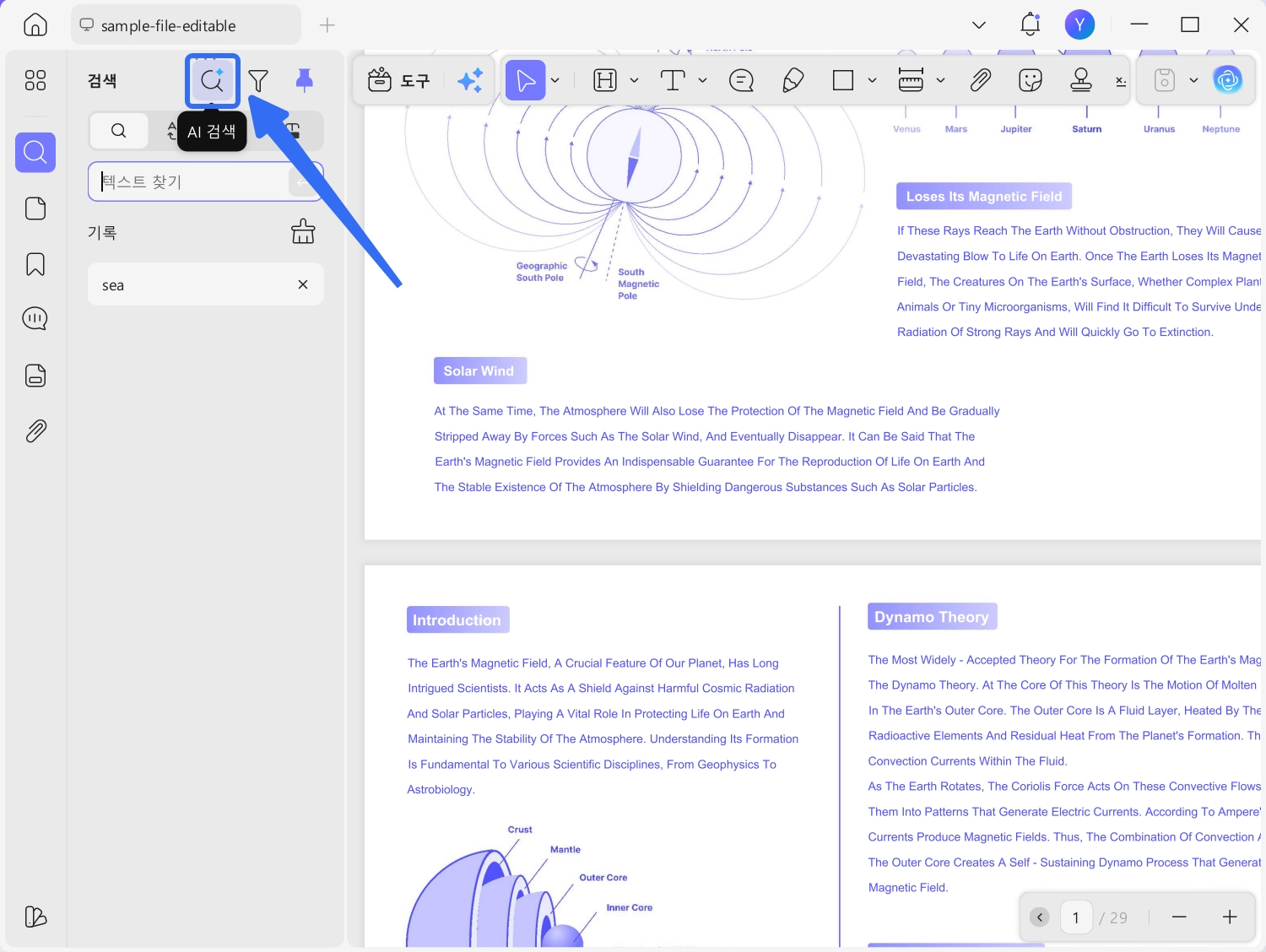The image size is (1266, 952).
Task: Unpin the search panel with pin icon
Action: click(305, 80)
